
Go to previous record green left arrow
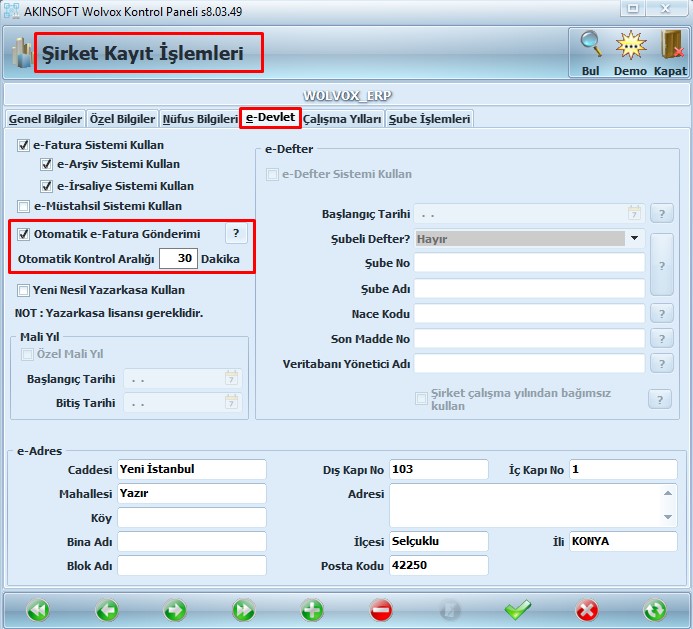(x=107, y=610)
